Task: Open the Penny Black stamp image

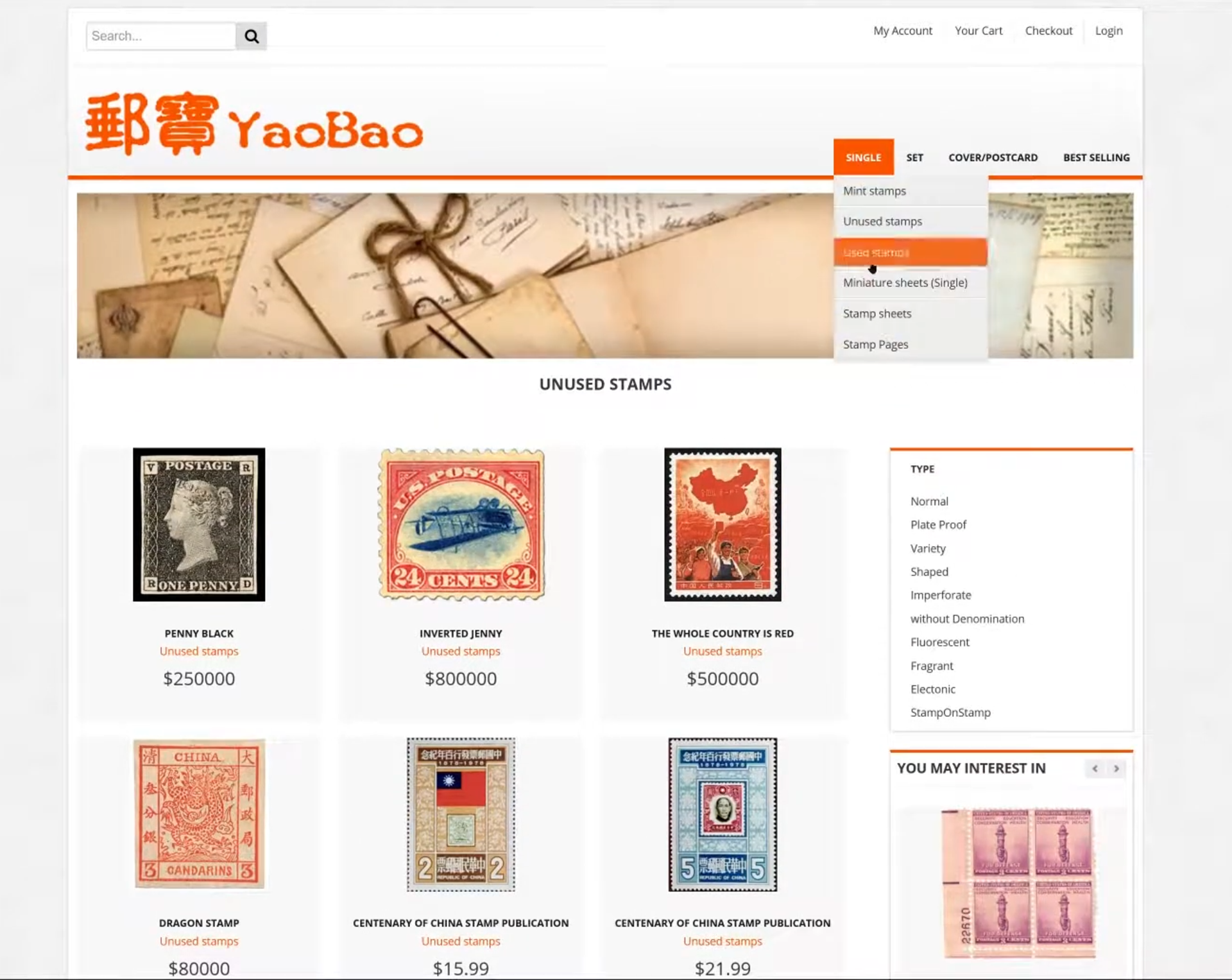Action: 199,524
